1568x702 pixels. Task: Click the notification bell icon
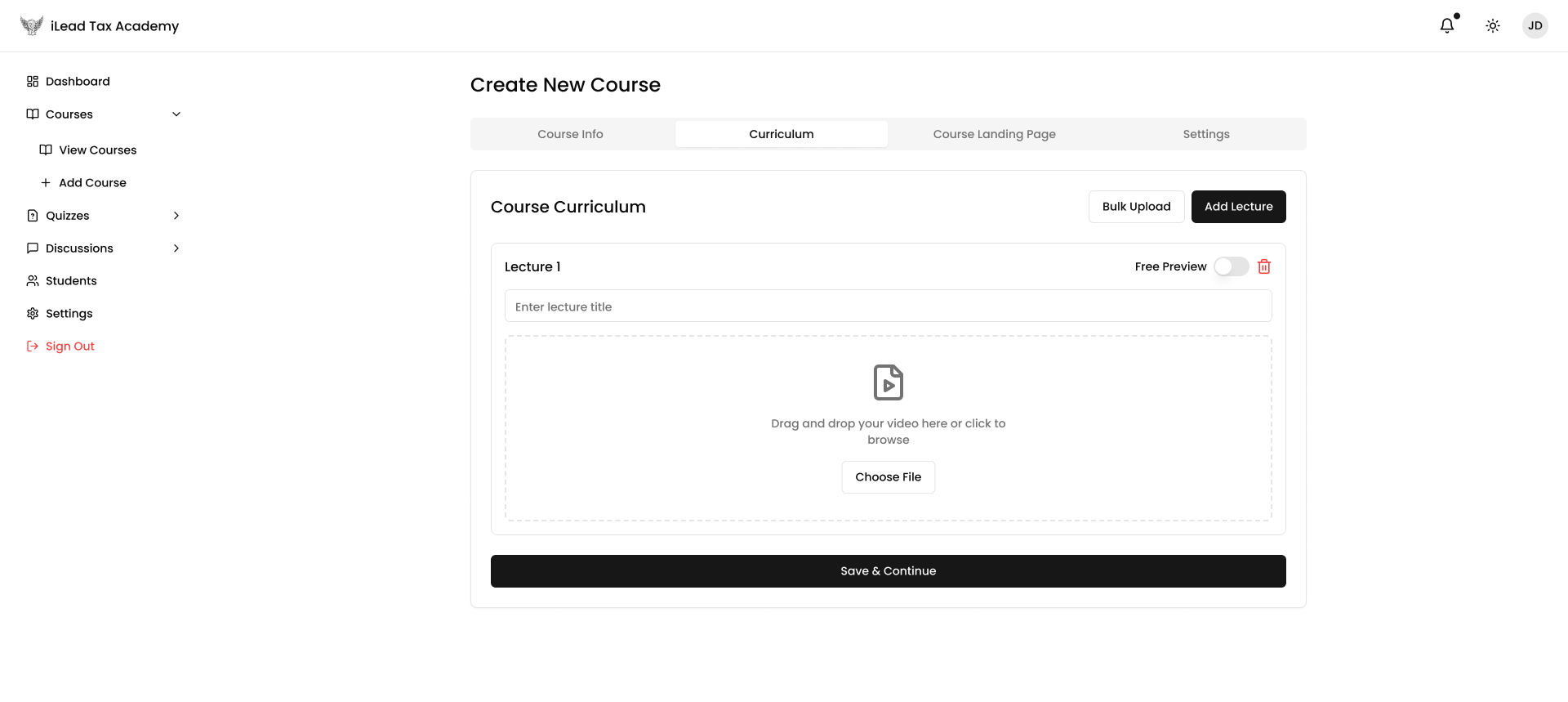point(1446,25)
